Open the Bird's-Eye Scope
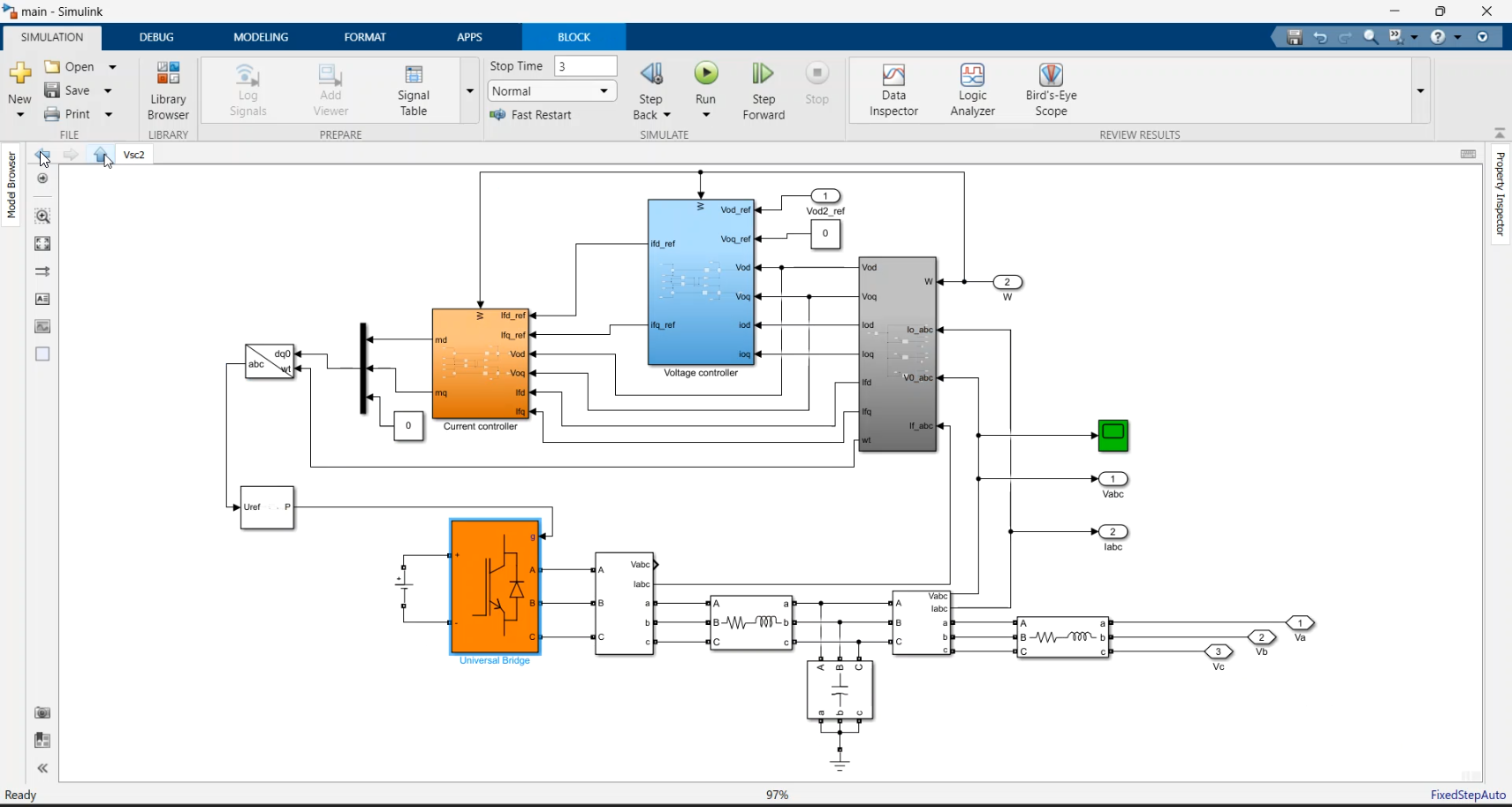The height and width of the screenshot is (807, 1512). tap(1051, 90)
